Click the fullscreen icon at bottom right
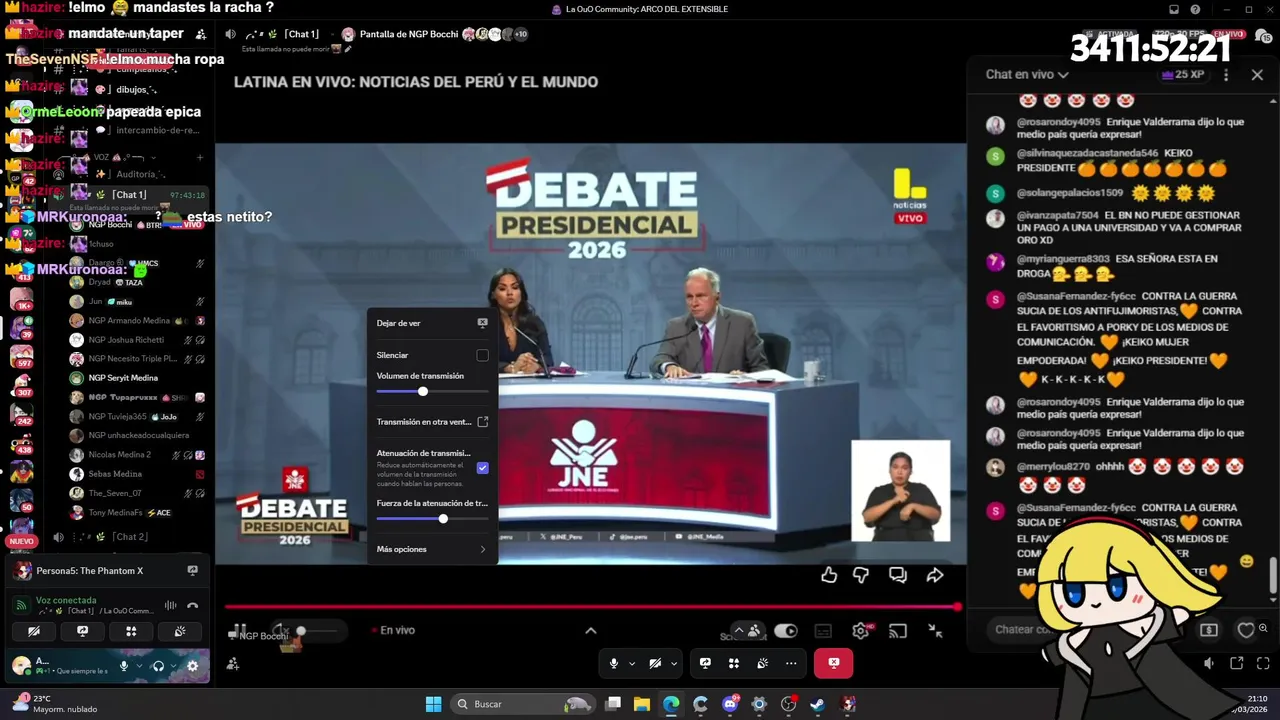Viewport: 1280px width, 720px height. pos(1263,663)
